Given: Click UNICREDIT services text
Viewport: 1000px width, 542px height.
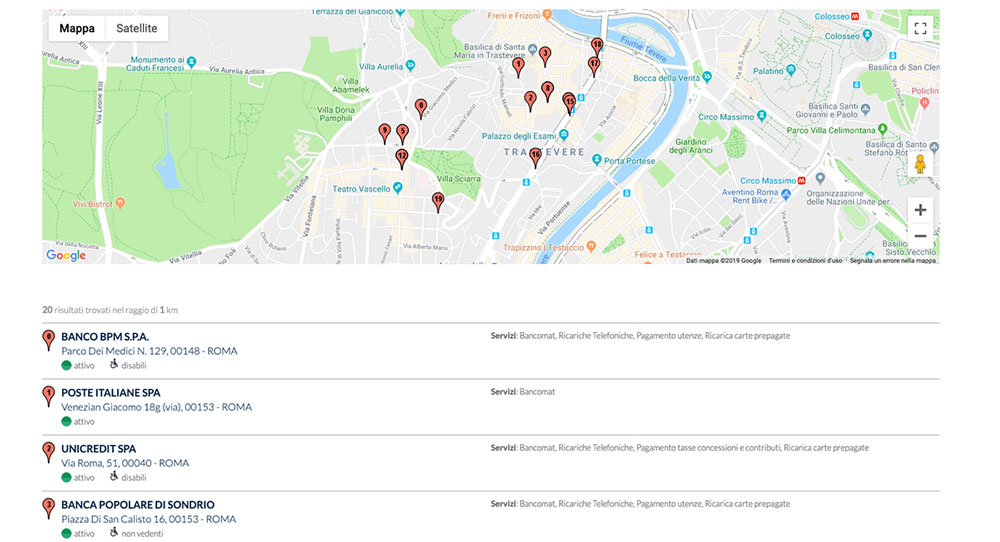Looking at the screenshot, I should pos(679,448).
